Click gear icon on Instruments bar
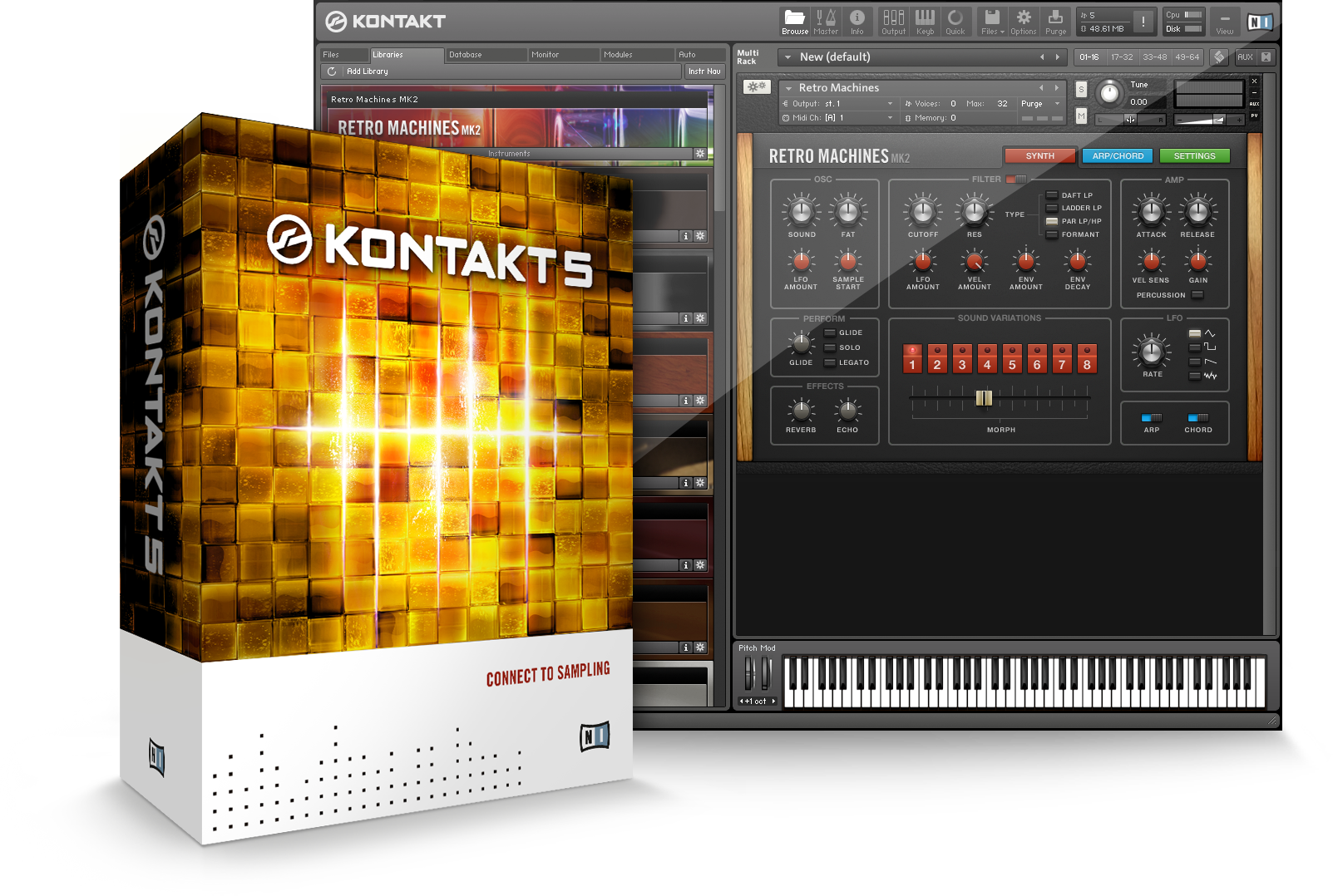 point(700,154)
